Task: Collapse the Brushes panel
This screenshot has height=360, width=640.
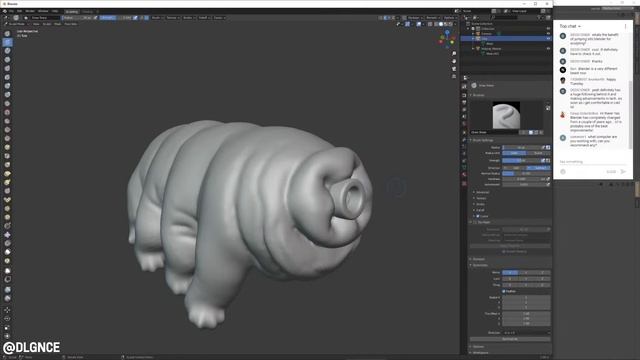Action: click(x=478, y=95)
